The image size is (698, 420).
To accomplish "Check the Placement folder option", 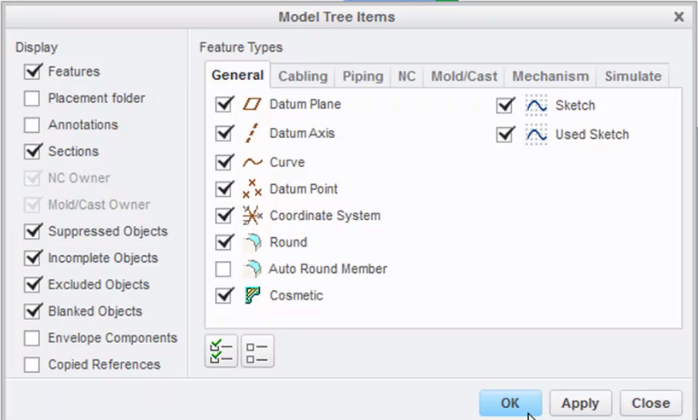I will coord(32,99).
